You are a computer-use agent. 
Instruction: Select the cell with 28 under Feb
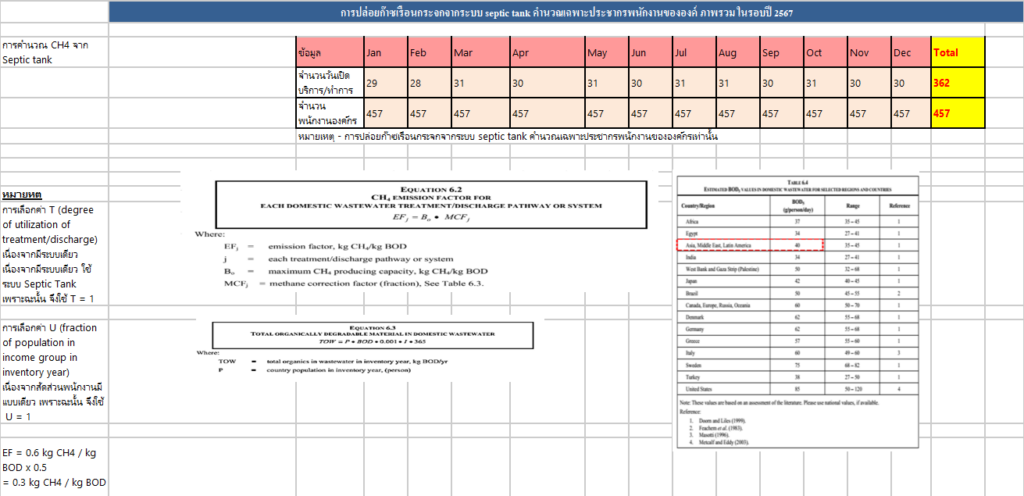(x=427, y=83)
